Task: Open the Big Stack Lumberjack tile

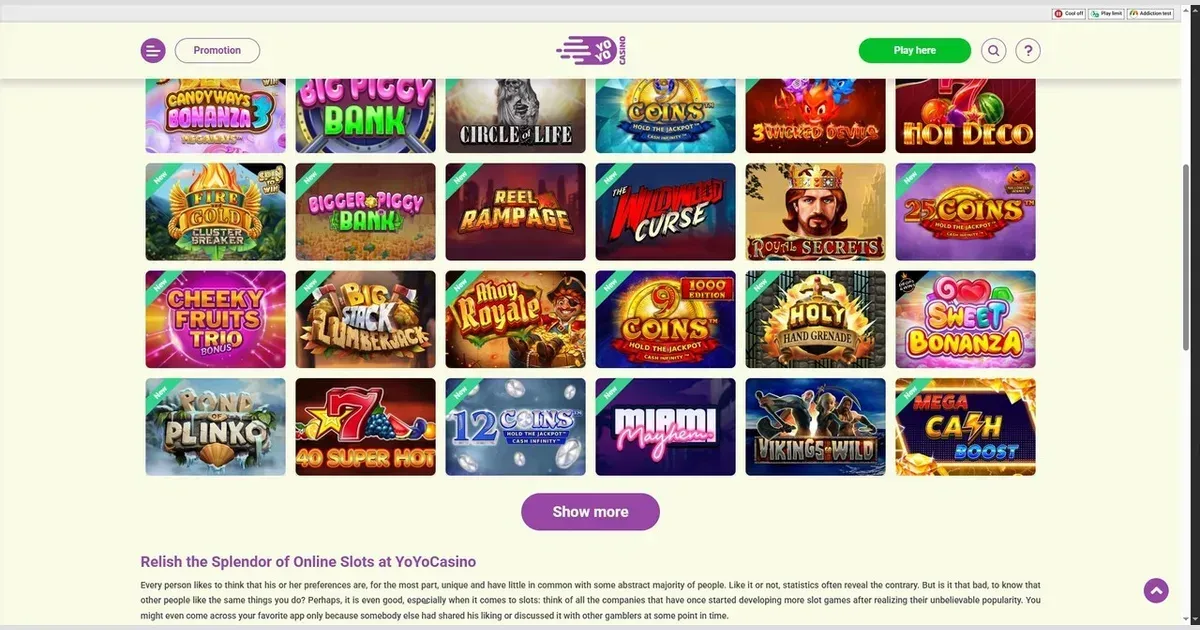Action: click(x=365, y=319)
